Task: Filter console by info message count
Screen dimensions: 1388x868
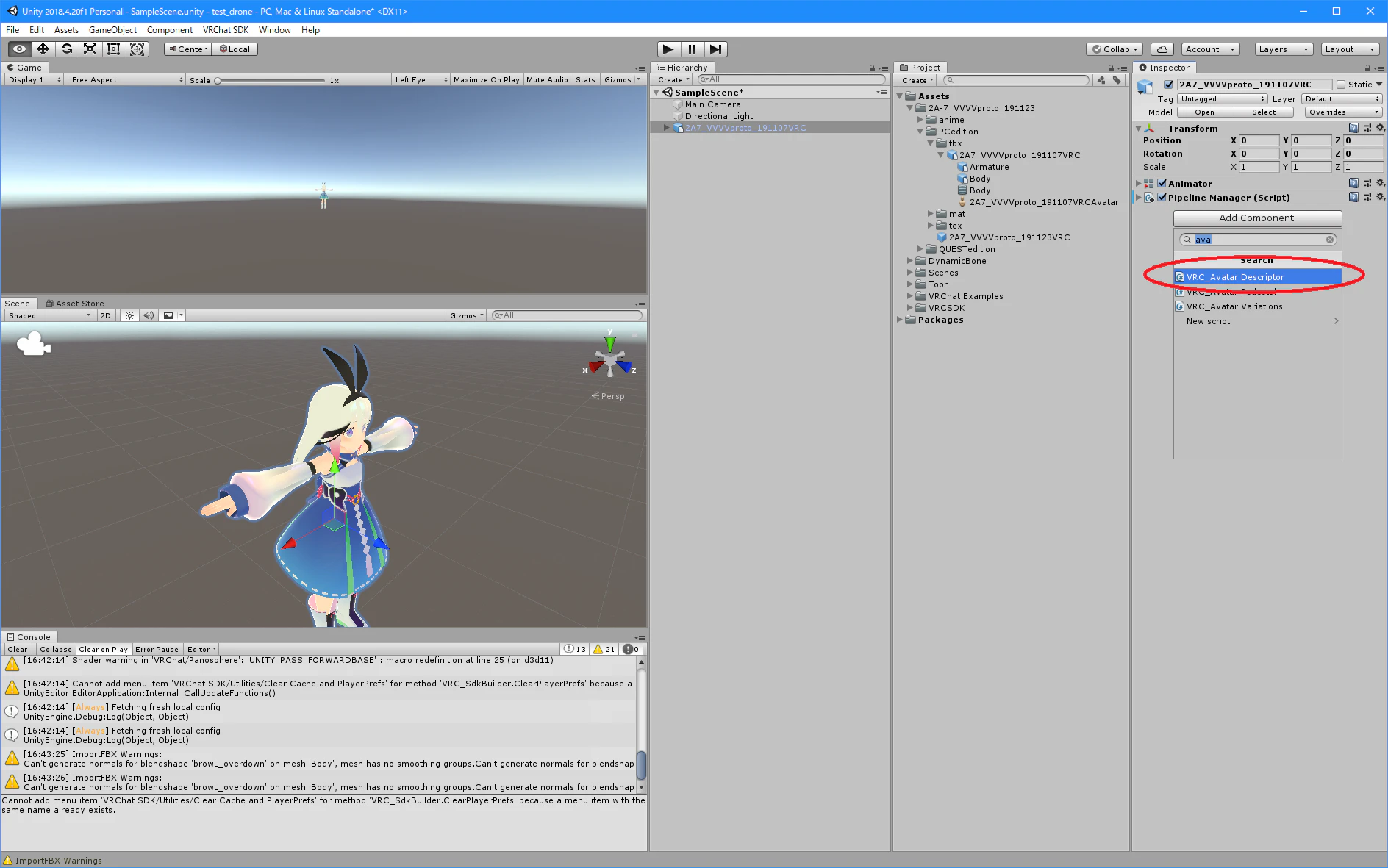Action: (575, 649)
